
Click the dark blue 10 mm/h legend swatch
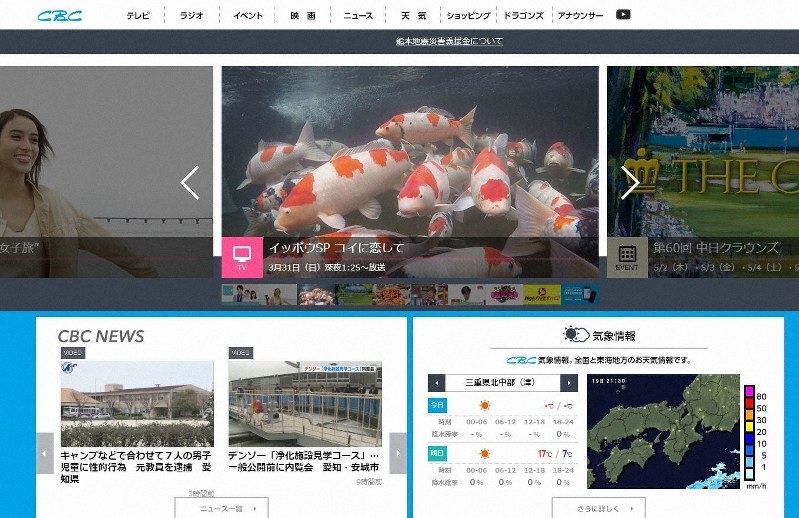749,439
